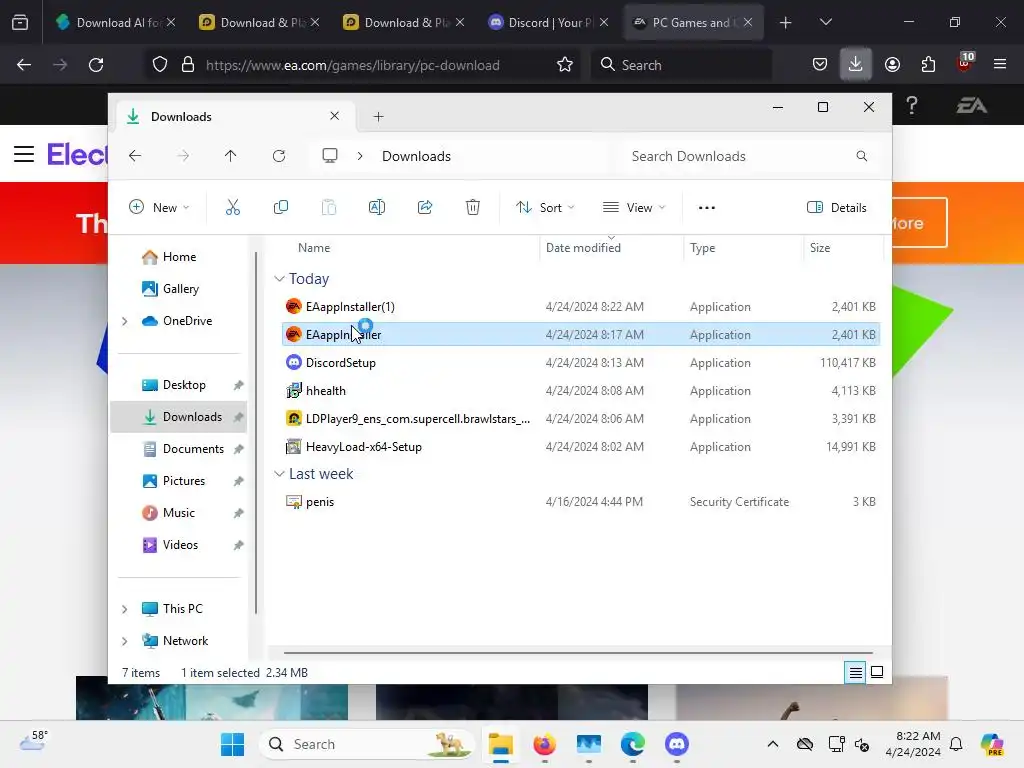Expand OneDrive in navigation pane
This screenshot has height=768, width=1024.
(x=125, y=321)
